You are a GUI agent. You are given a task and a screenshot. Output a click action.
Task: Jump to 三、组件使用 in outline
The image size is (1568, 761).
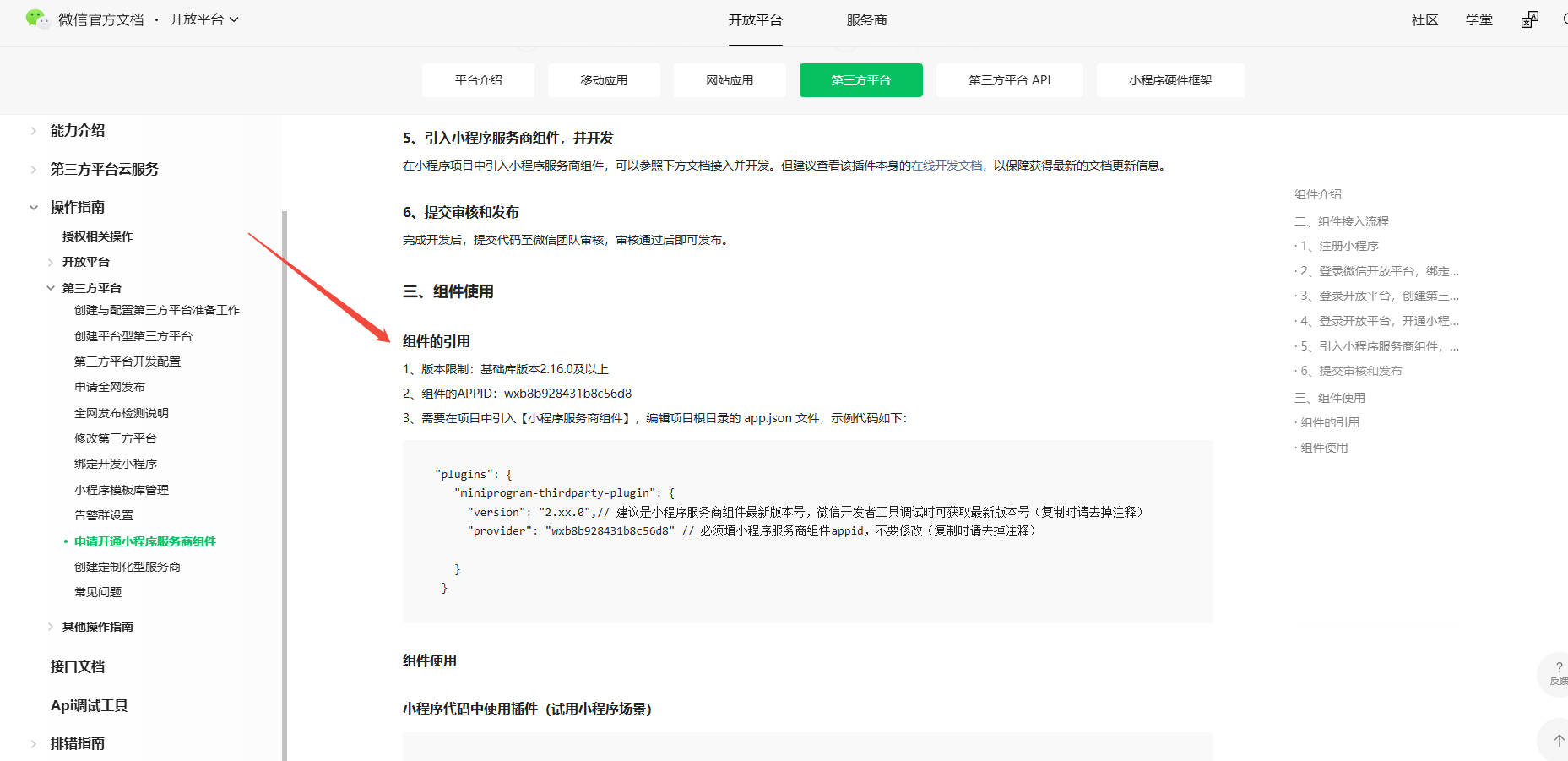[1329, 398]
